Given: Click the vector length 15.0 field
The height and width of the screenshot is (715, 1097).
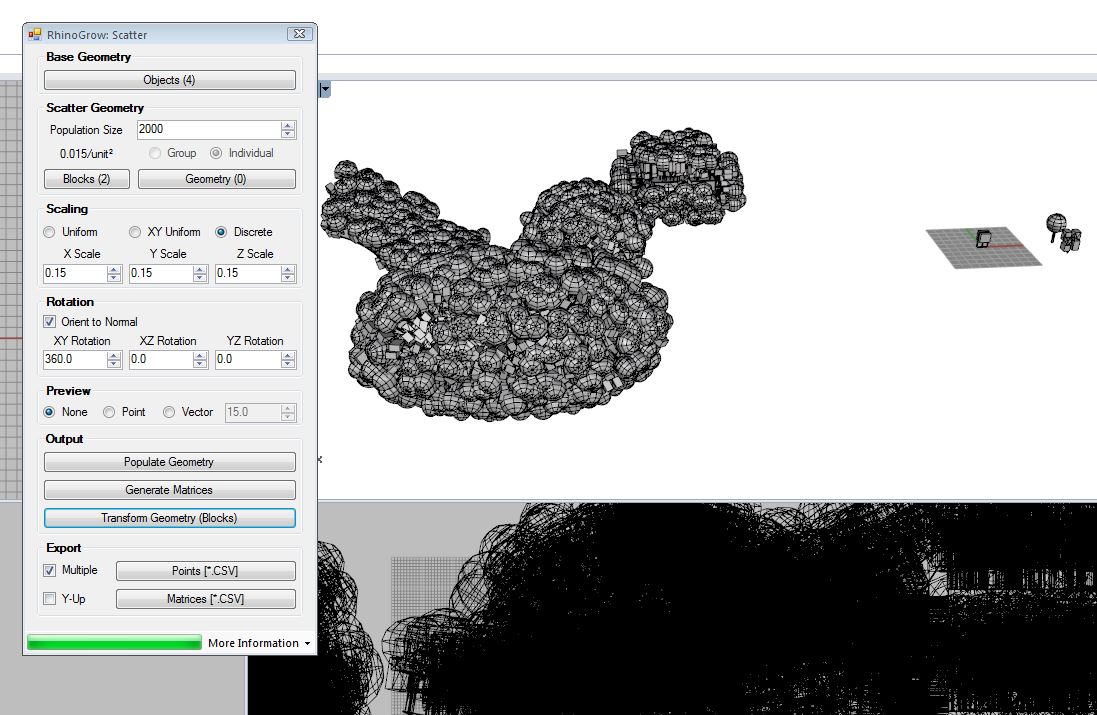Looking at the screenshot, I should pos(253,413).
